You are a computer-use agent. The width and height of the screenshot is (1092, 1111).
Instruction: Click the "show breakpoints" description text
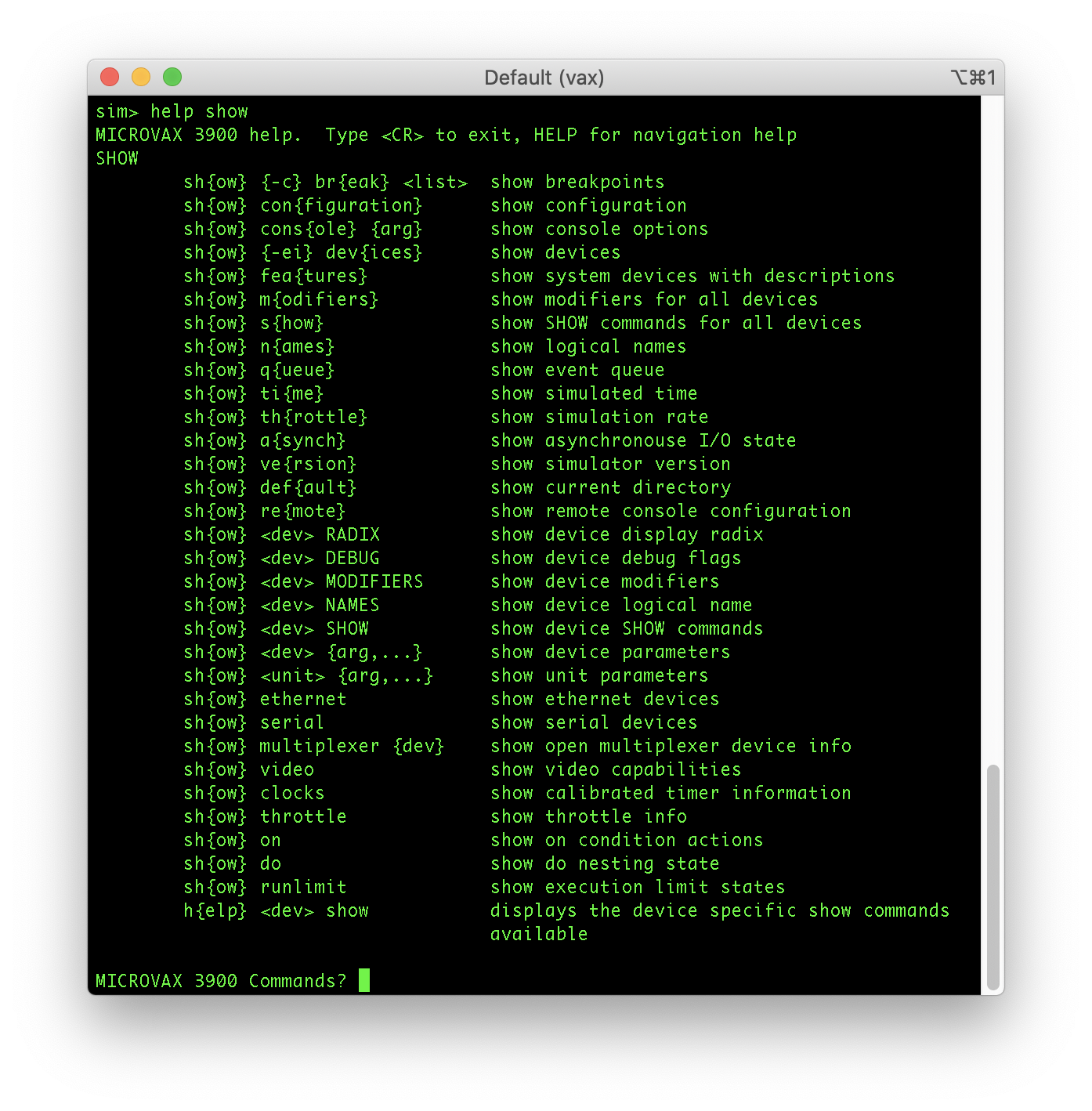coord(577,182)
